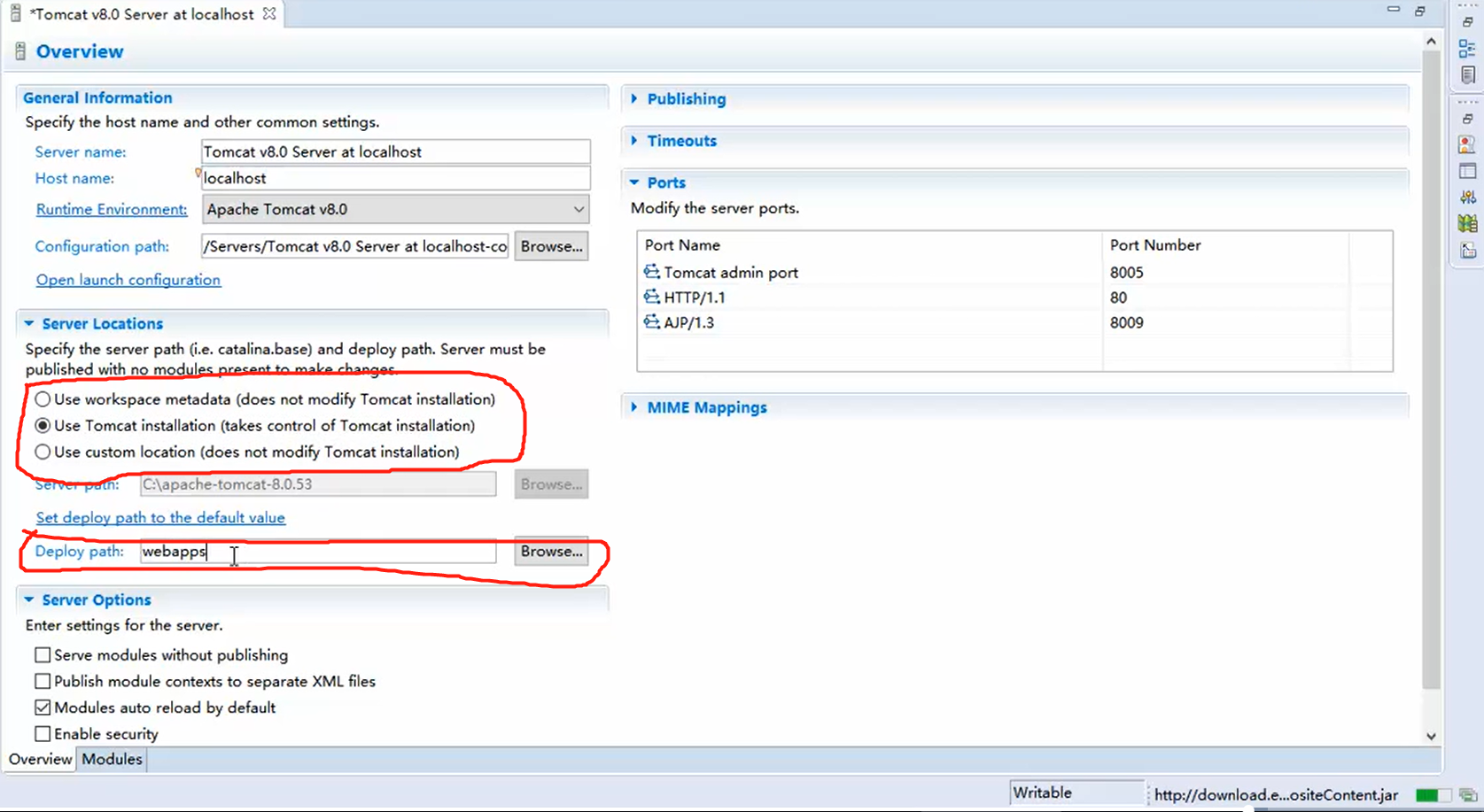Screen dimensions: 1484x812
Task: Select Use workspace metadata radio option
Action: [x=43, y=399]
